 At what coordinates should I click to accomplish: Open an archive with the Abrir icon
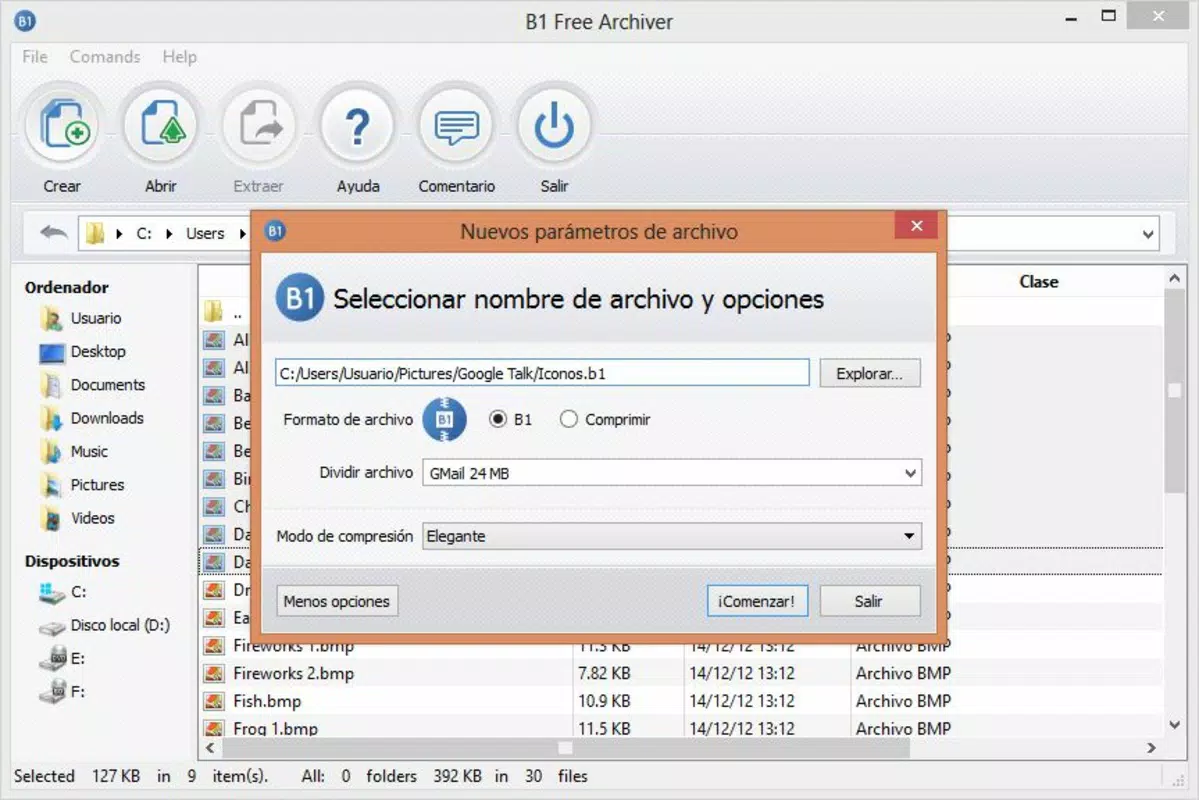[x=161, y=125]
